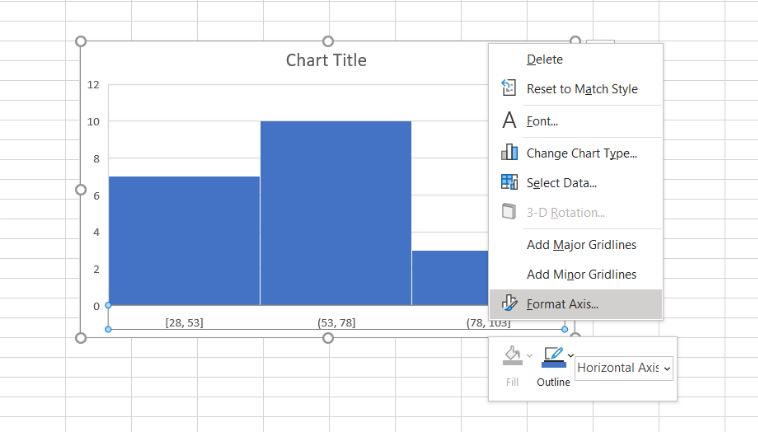
Task: Click the blue outline color bar
Action: [554, 364]
